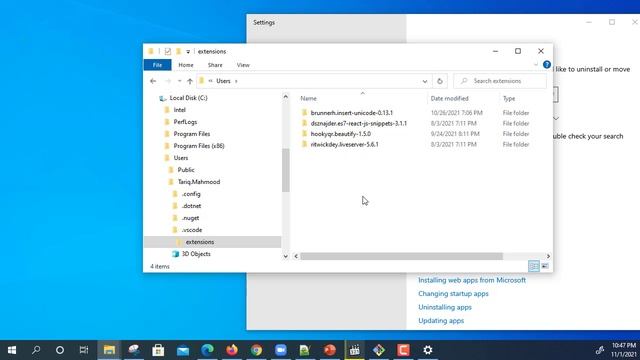Open PowerPoint from the taskbar
This screenshot has height=360, width=640.
coord(330,350)
